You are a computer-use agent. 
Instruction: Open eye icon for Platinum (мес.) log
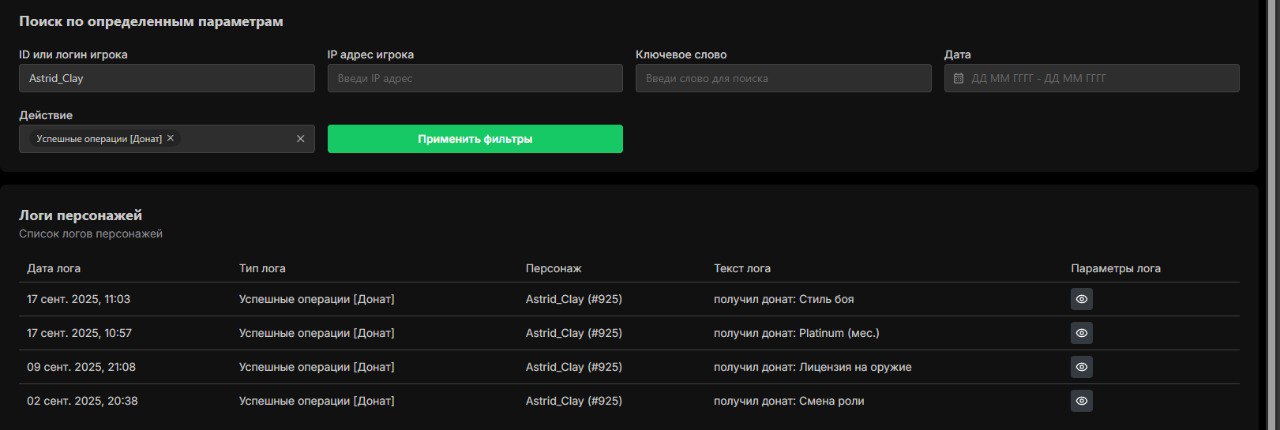click(x=1081, y=333)
